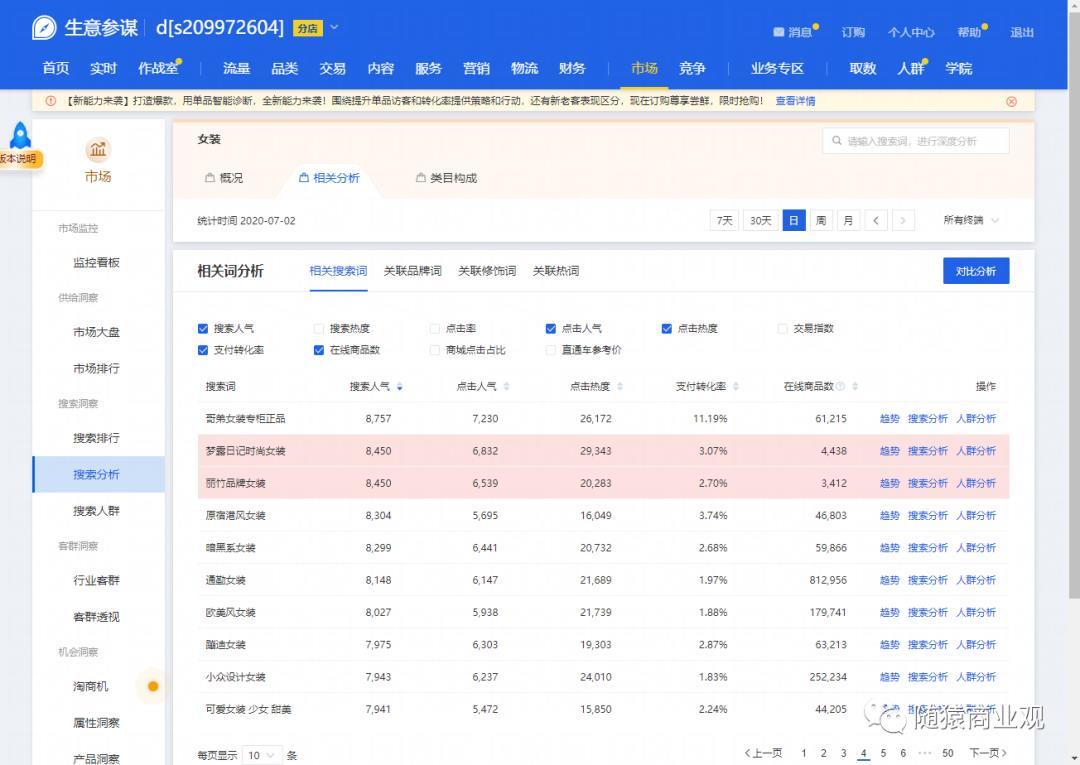Open 流量 in top navigation
This screenshot has width=1080, height=765.
[x=236, y=68]
